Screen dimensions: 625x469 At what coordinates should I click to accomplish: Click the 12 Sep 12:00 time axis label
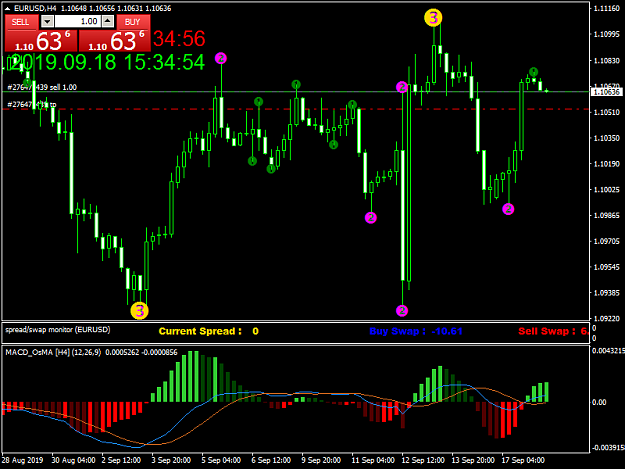tap(423, 460)
